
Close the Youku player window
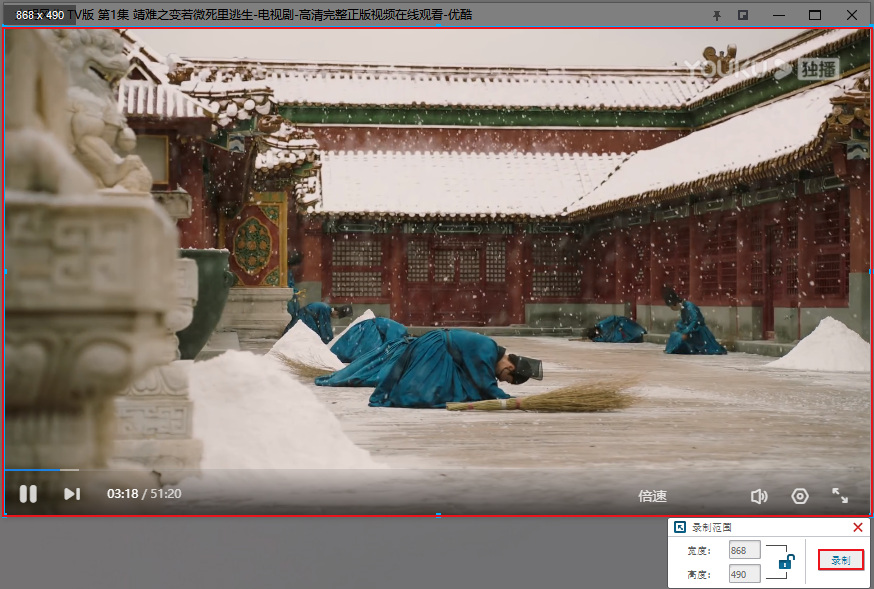852,15
